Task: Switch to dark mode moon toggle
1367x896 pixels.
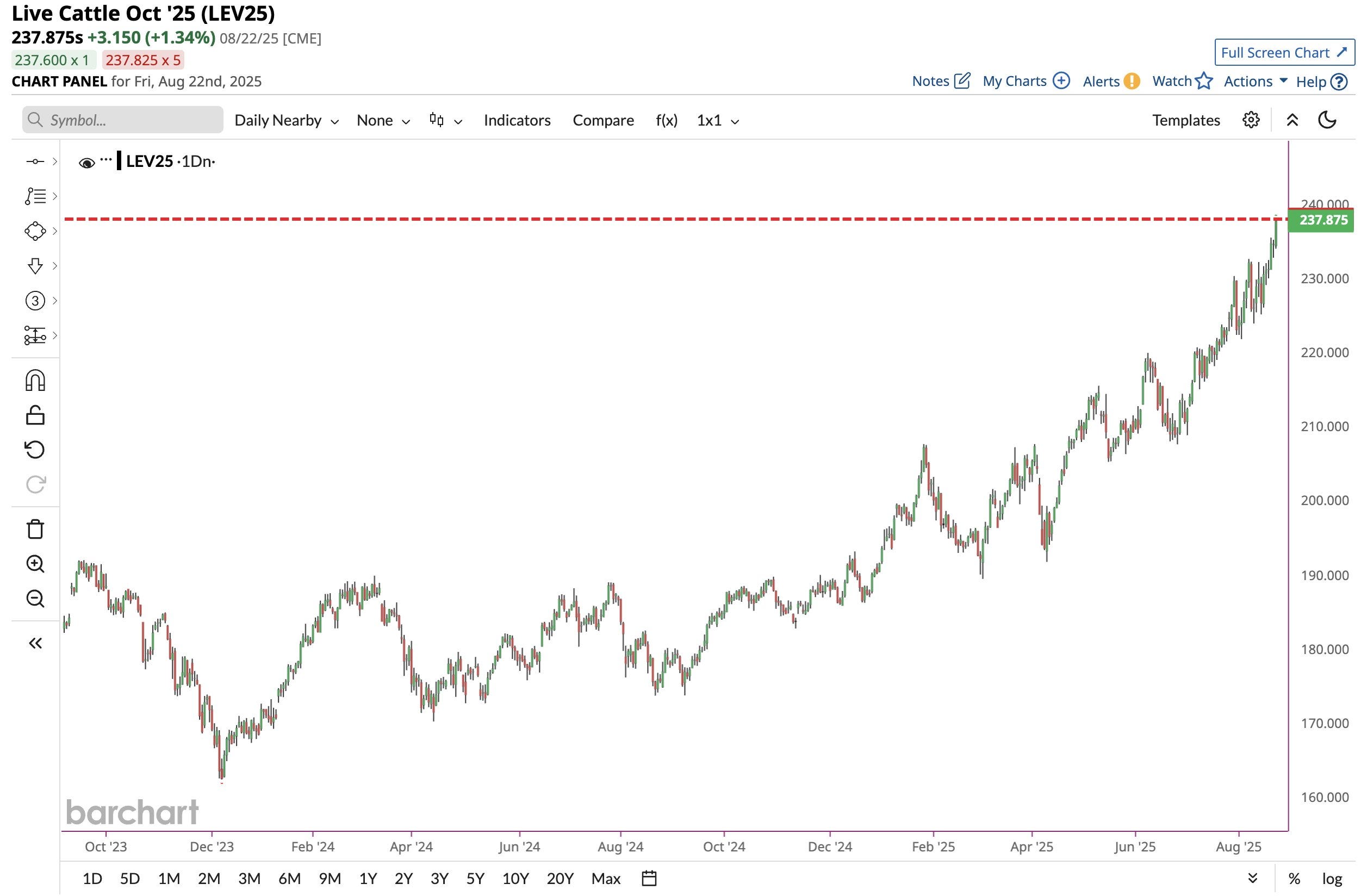Action: [1327, 120]
